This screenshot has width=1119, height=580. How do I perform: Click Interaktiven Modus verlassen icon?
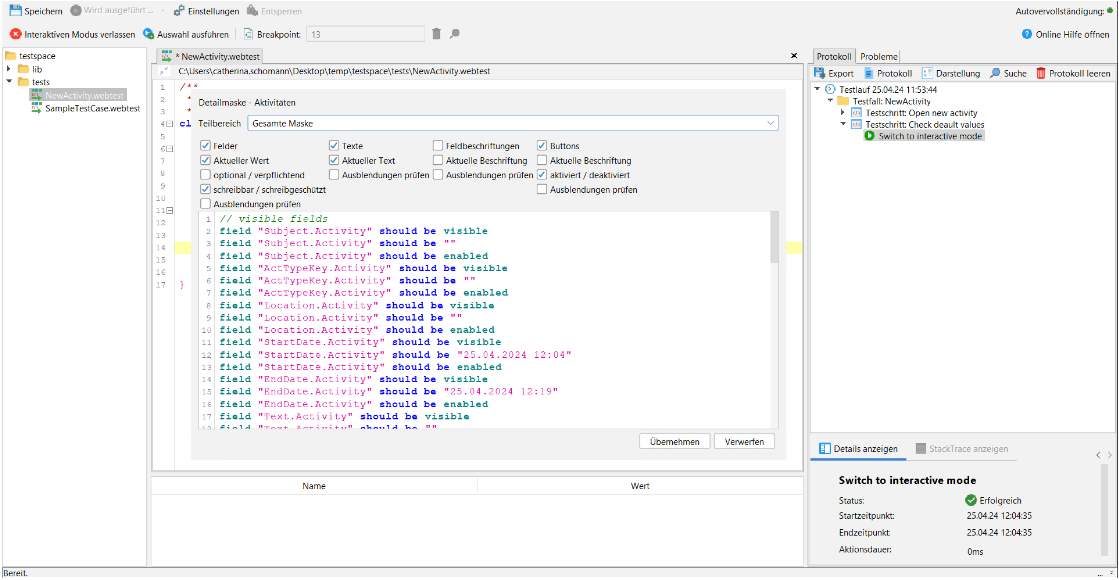click(16, 34)
